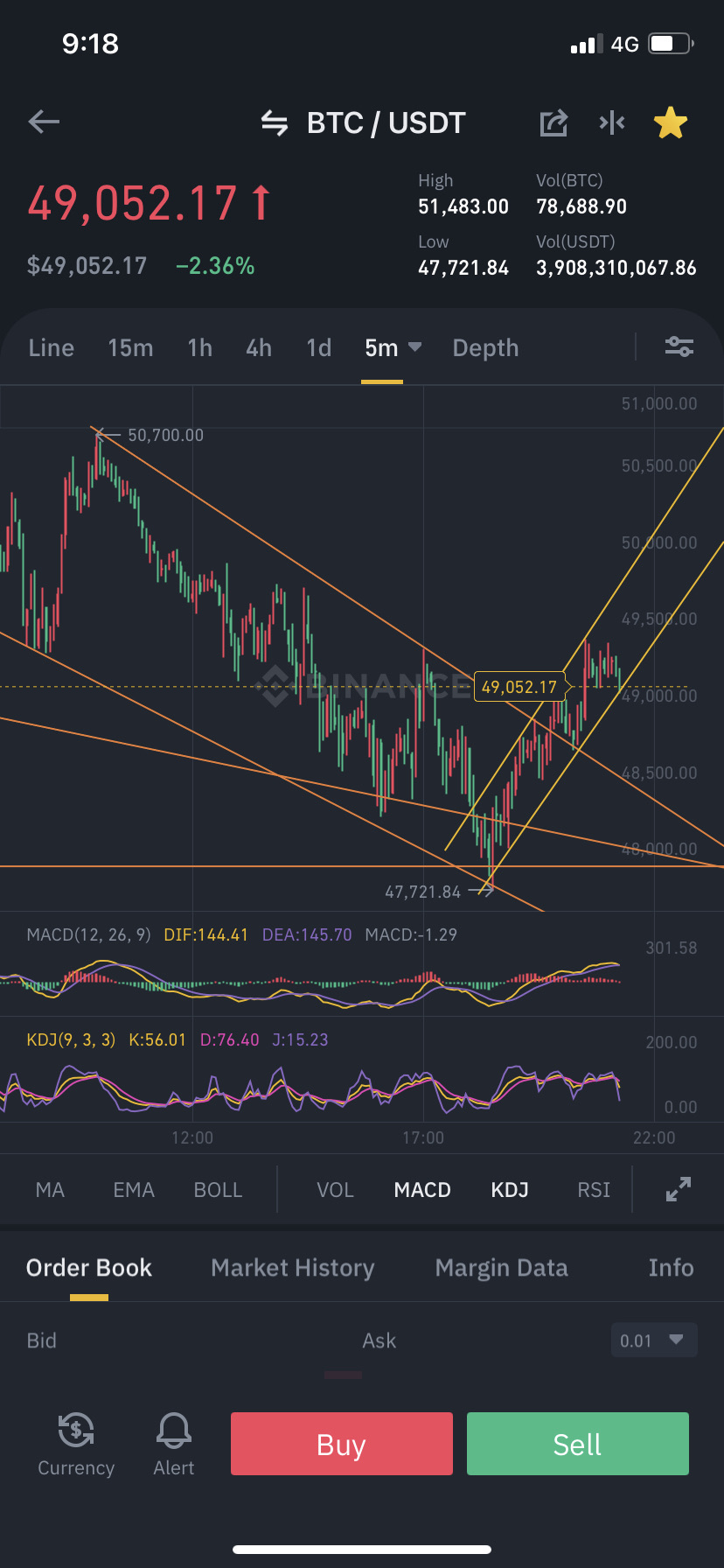Tap the DIF:144.41 value

tap(206, 934)
